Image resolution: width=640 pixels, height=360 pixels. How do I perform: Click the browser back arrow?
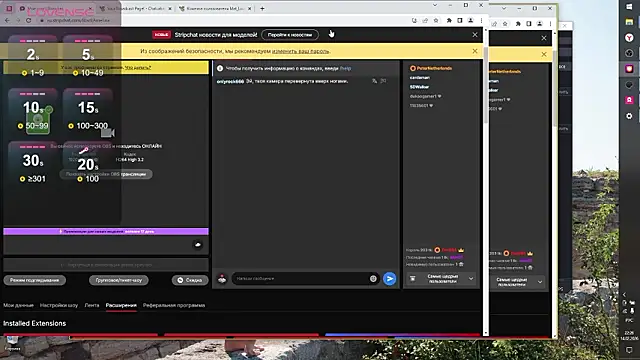7,20
